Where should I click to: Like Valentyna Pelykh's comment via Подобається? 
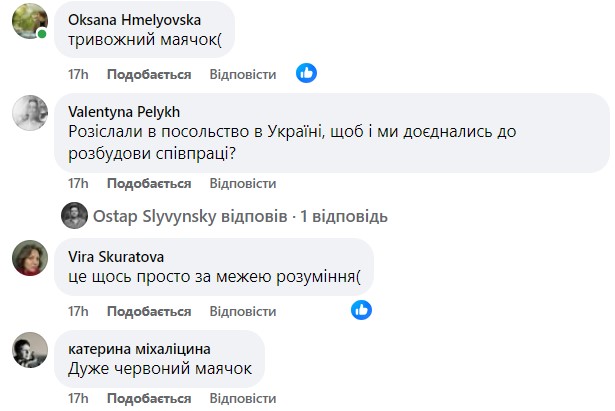[149, 183]
